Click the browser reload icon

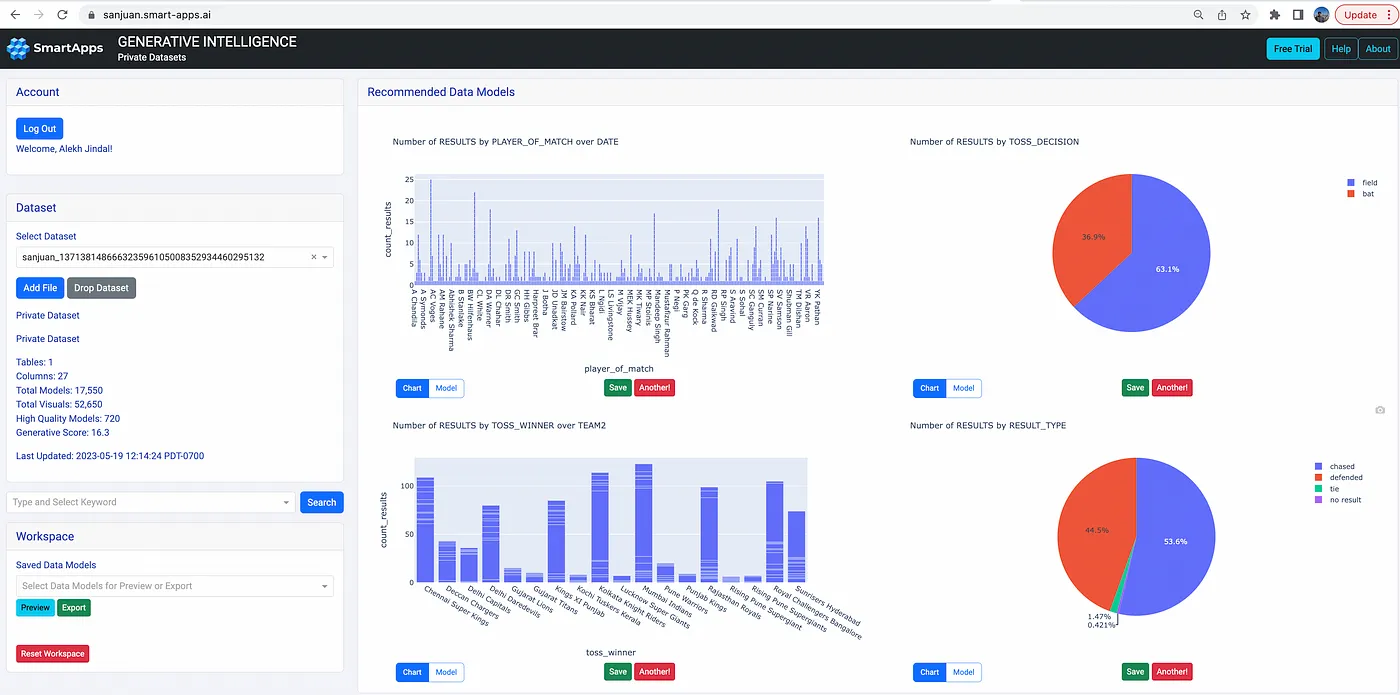tap(63, 15)
